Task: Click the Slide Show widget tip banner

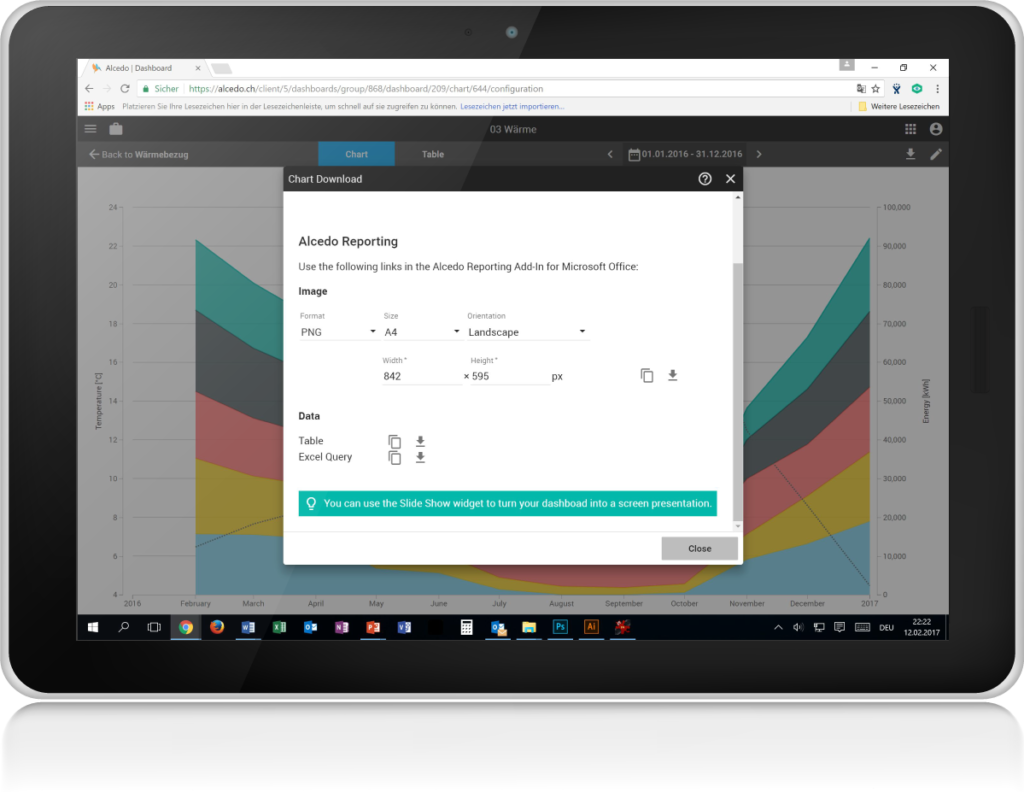Action: click(507, 503)
